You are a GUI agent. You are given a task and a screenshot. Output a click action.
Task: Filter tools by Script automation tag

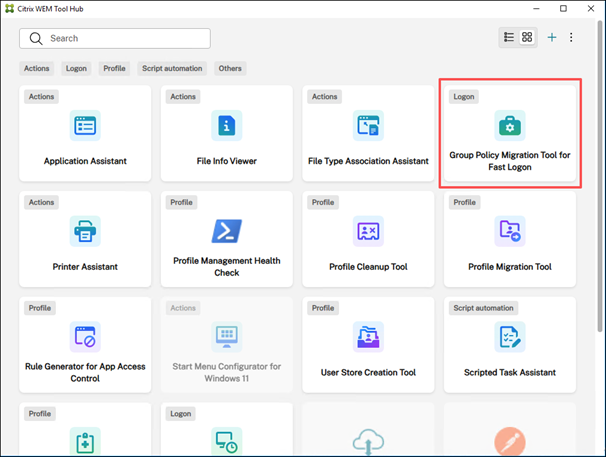[172, 69]
